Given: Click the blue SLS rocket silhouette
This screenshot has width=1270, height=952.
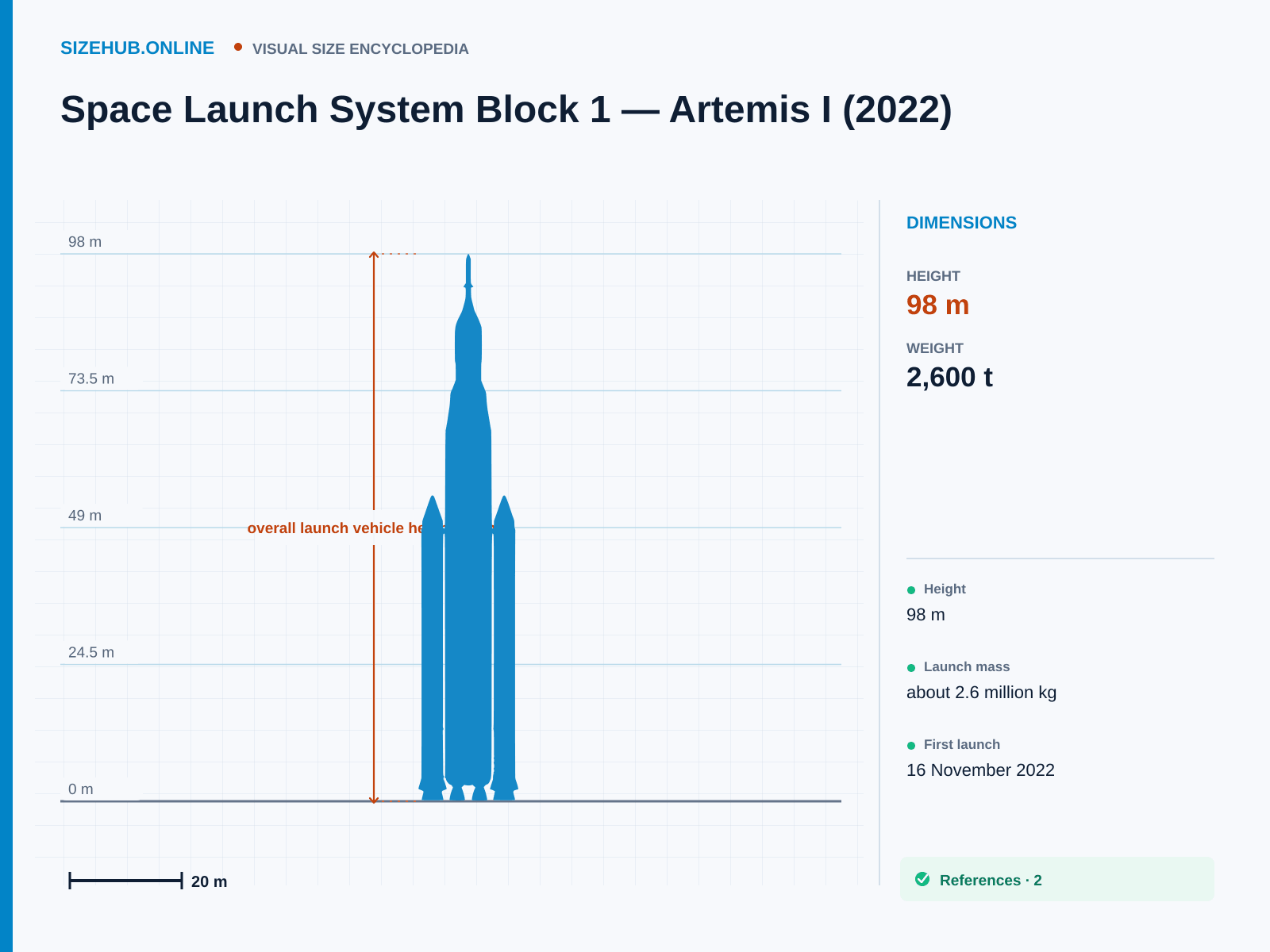Looking at the screenshot, I should point(468,528).
